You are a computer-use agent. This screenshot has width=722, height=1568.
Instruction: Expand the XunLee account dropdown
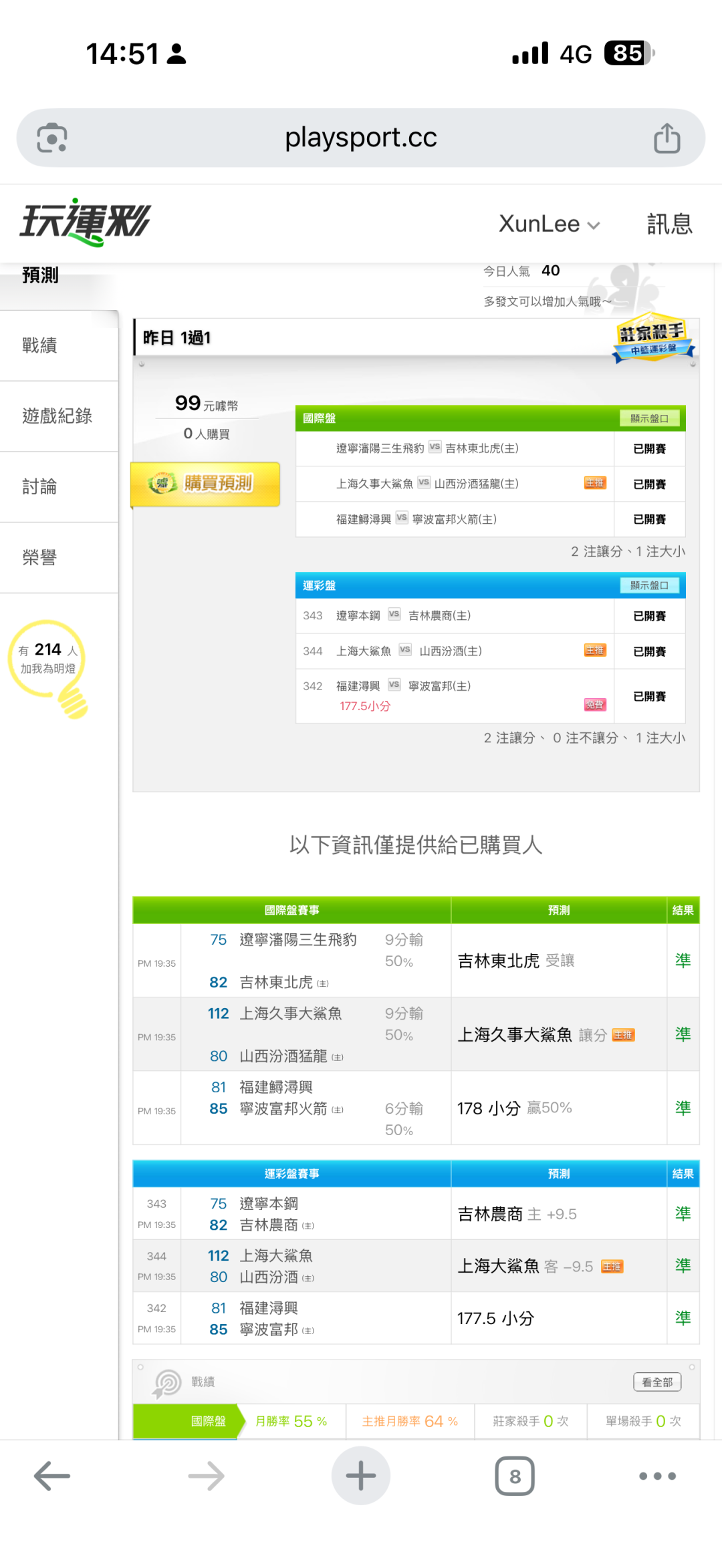coord(549,224)
